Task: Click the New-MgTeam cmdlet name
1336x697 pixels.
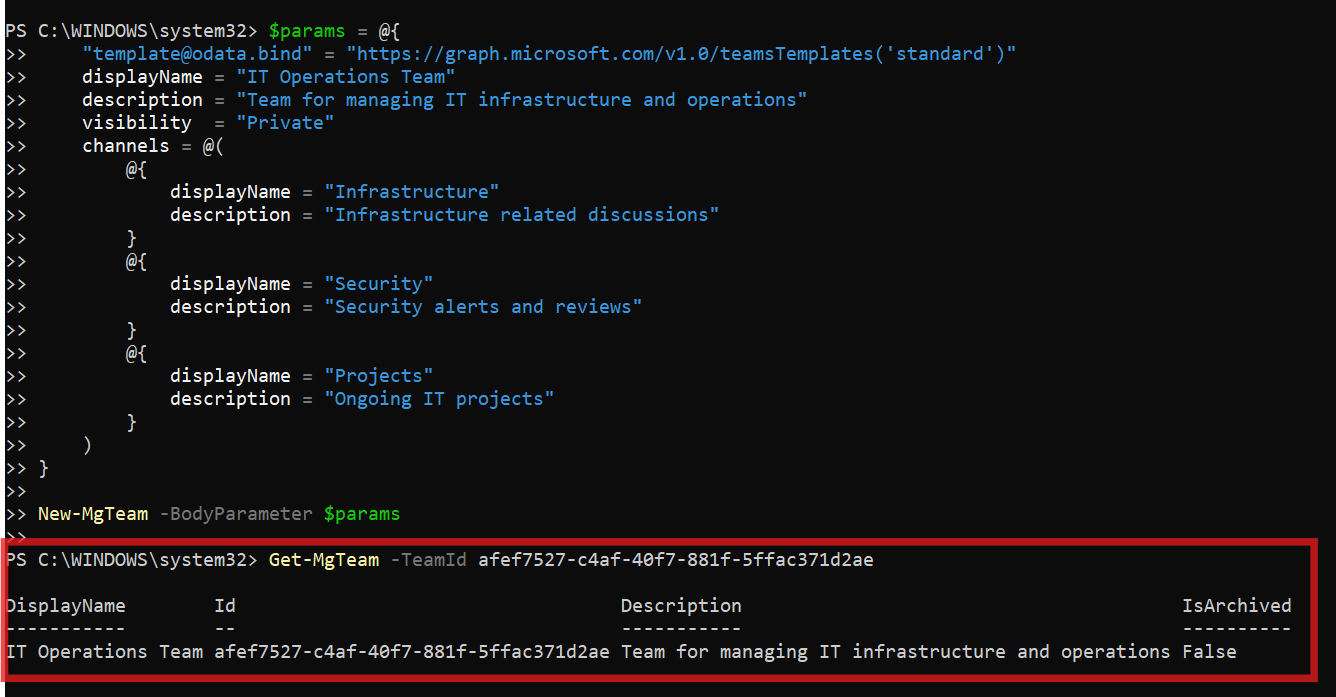Action: (92, 514)
